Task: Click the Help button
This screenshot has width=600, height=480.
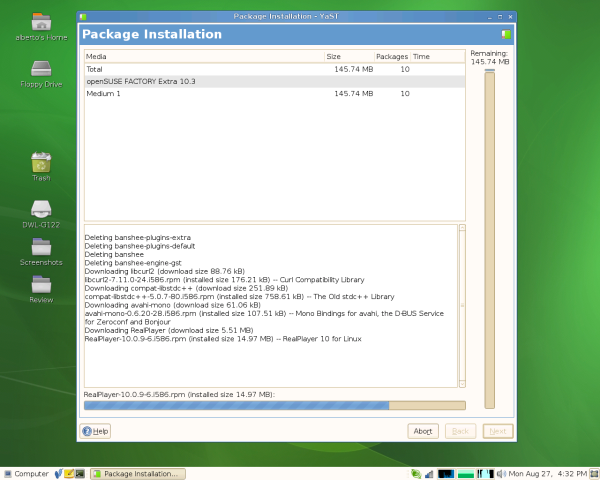Action: (x=95, y=431)
